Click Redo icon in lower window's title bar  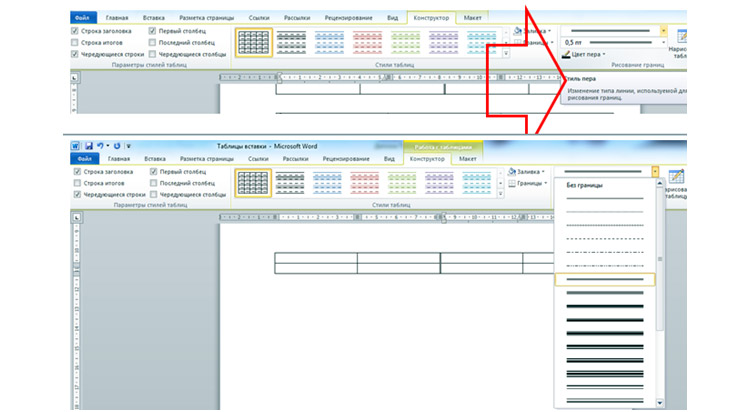pos(117,146)
